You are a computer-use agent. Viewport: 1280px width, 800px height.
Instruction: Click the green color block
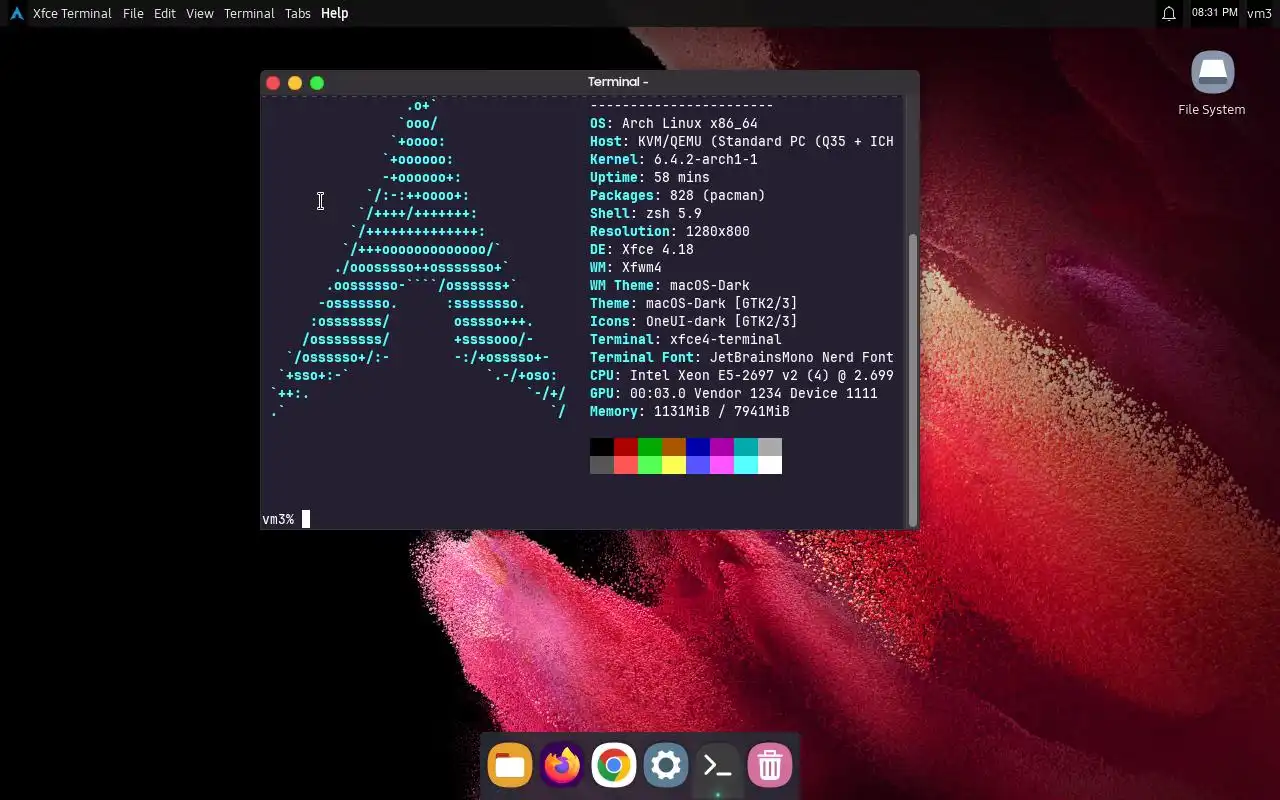[650, 447]
